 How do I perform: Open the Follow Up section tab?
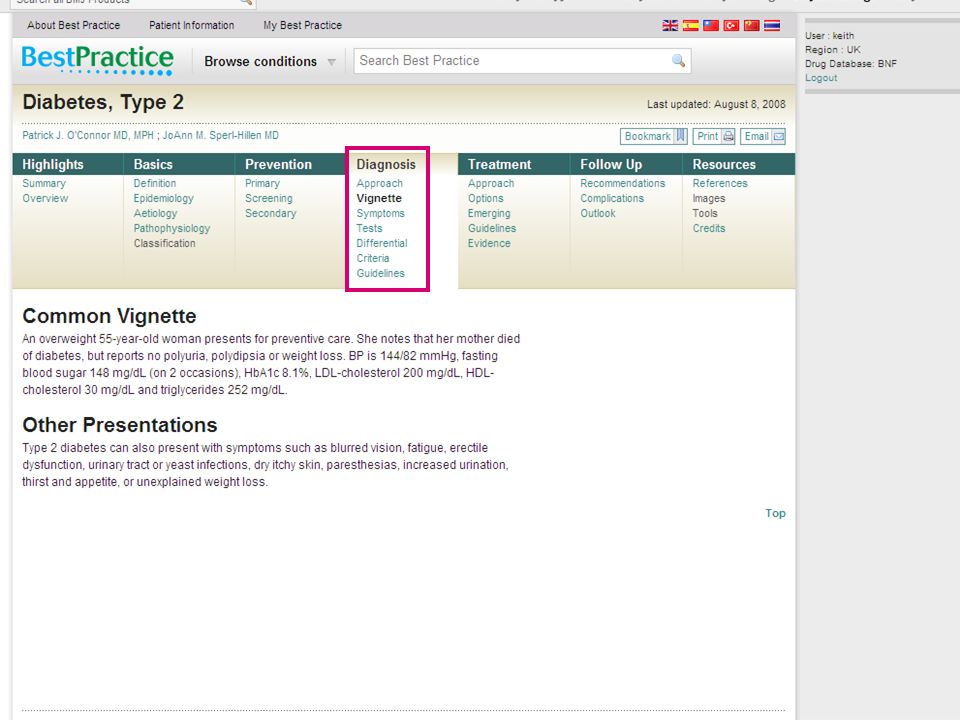tap(611, 164)
